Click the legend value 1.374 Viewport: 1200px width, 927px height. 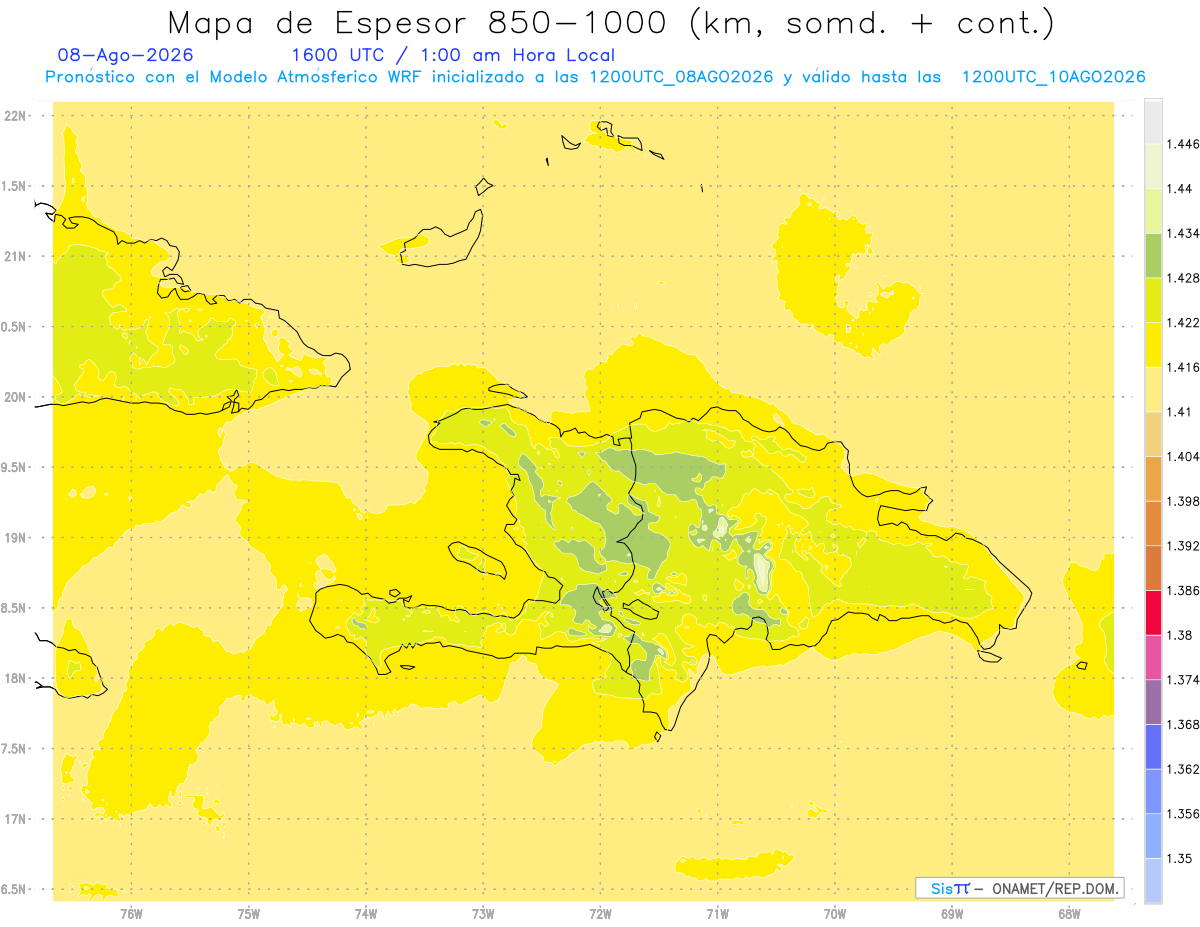point(1183,680)
